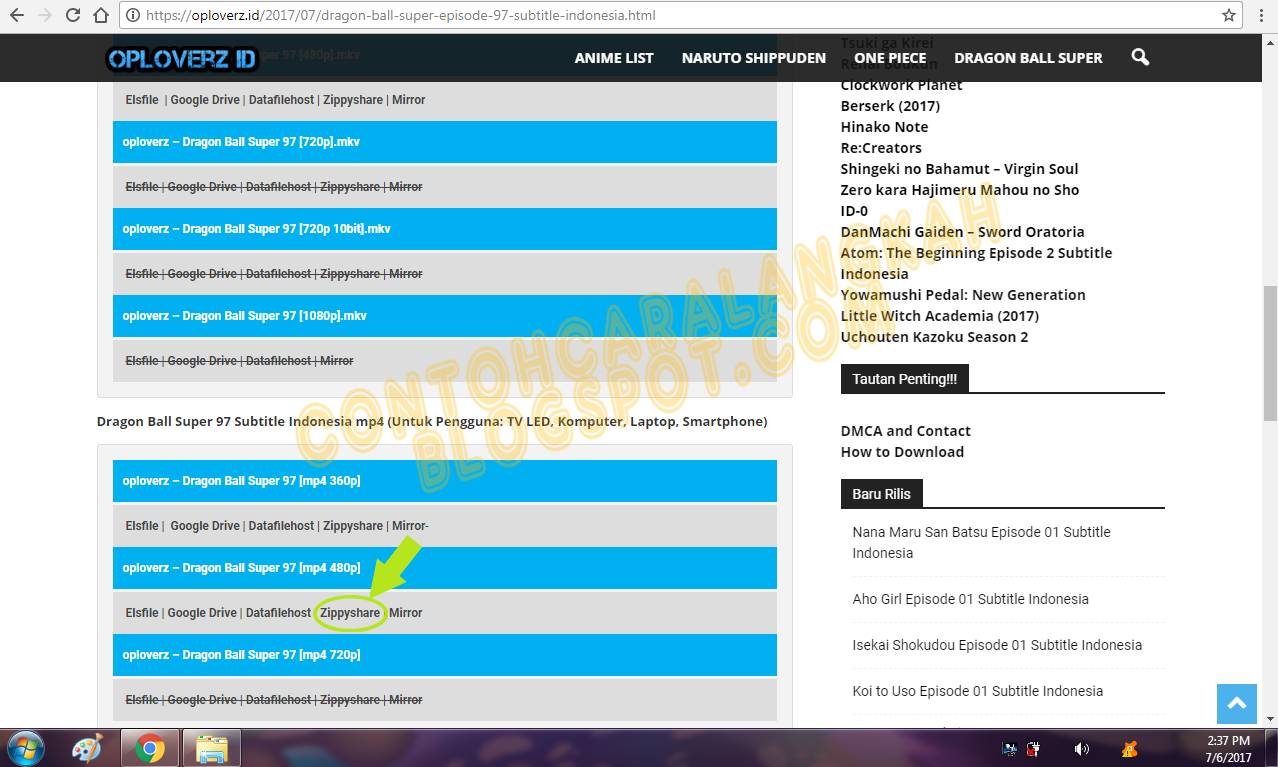This screenshot has width=1278, height=767.
Task: Open Zero kara Hajimeru Mahou no Sho link
Action: point(959,190)
